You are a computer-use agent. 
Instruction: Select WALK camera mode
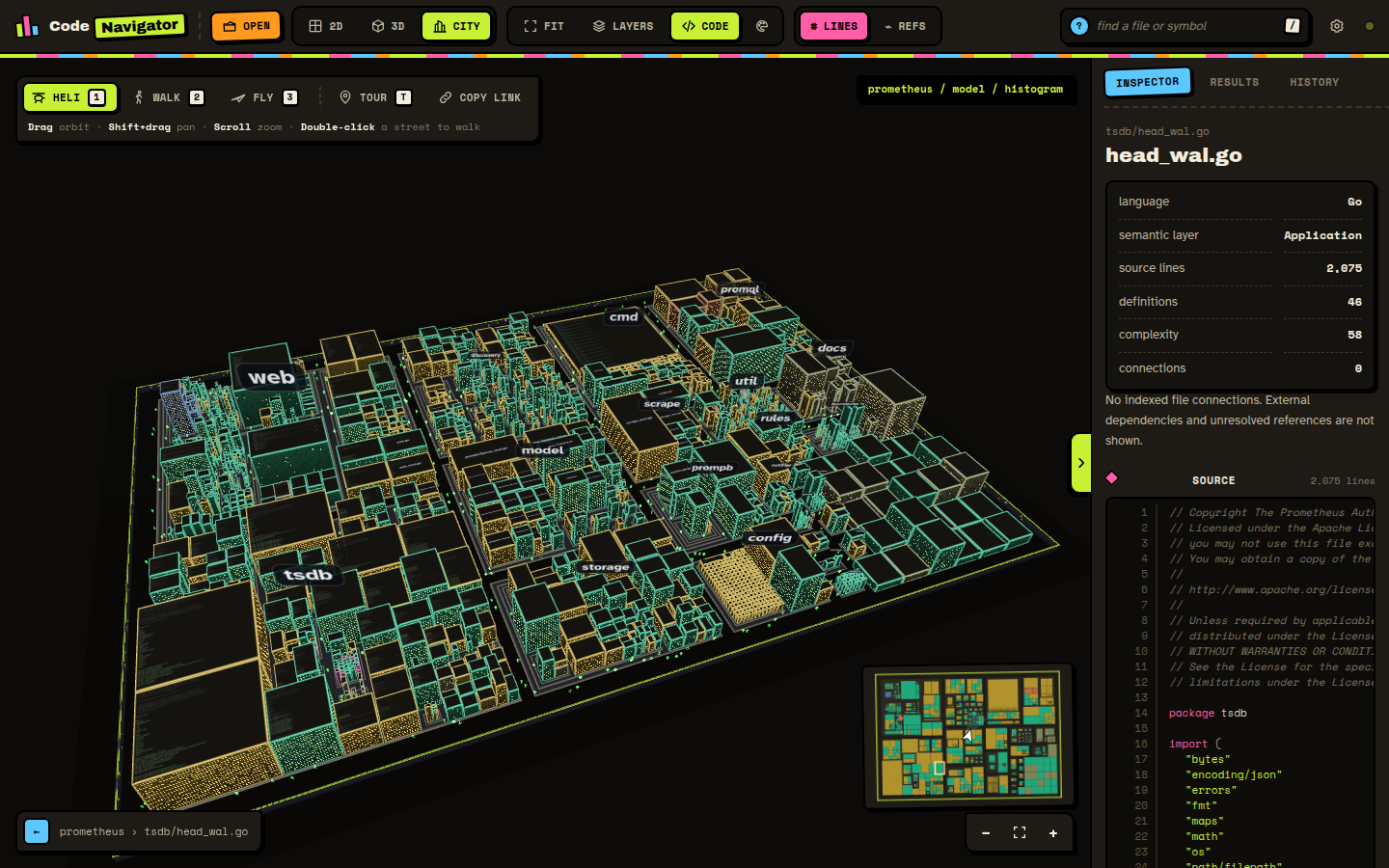[x=169, y=97]
